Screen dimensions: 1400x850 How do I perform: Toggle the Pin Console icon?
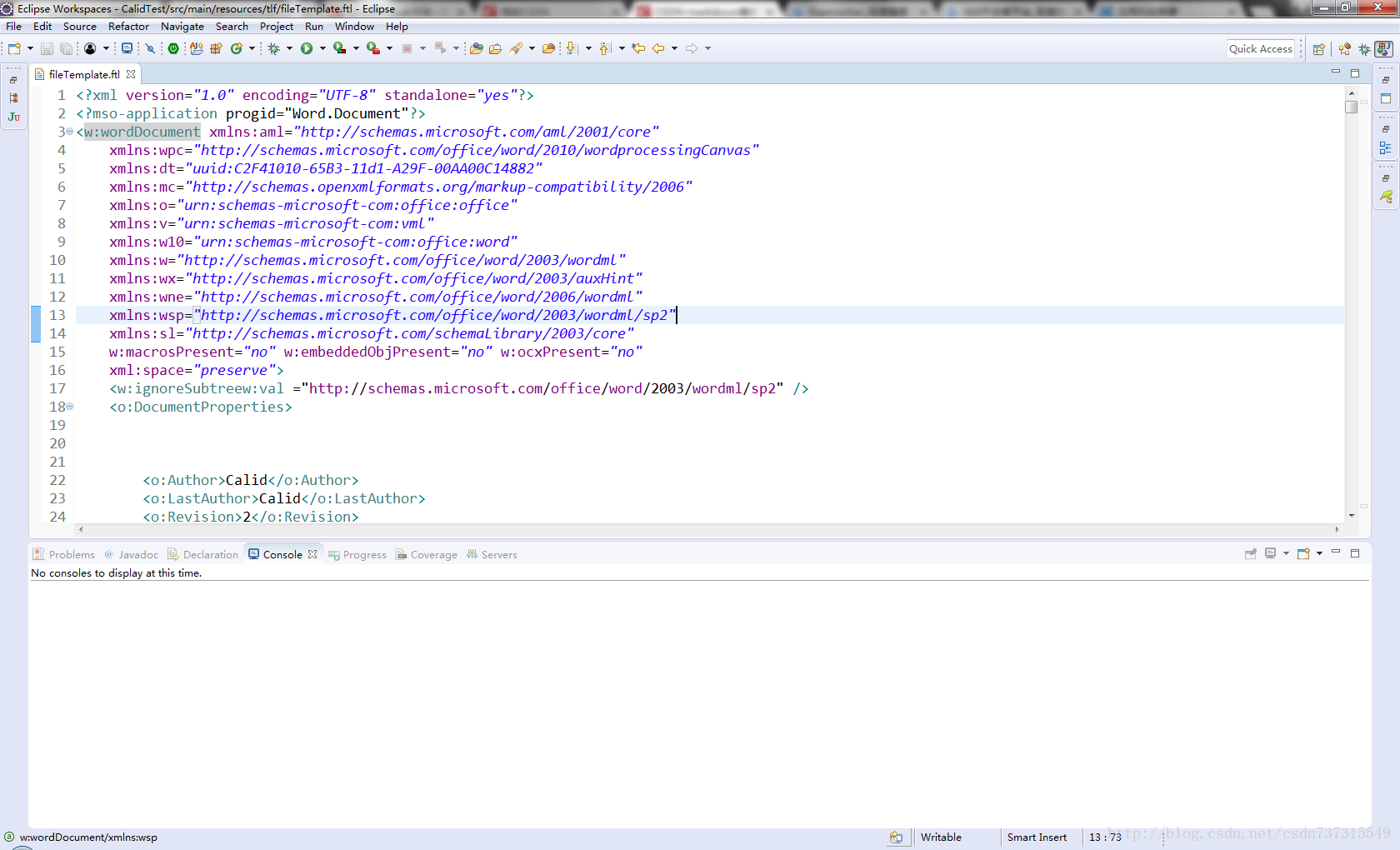[x=1251, y=553]
